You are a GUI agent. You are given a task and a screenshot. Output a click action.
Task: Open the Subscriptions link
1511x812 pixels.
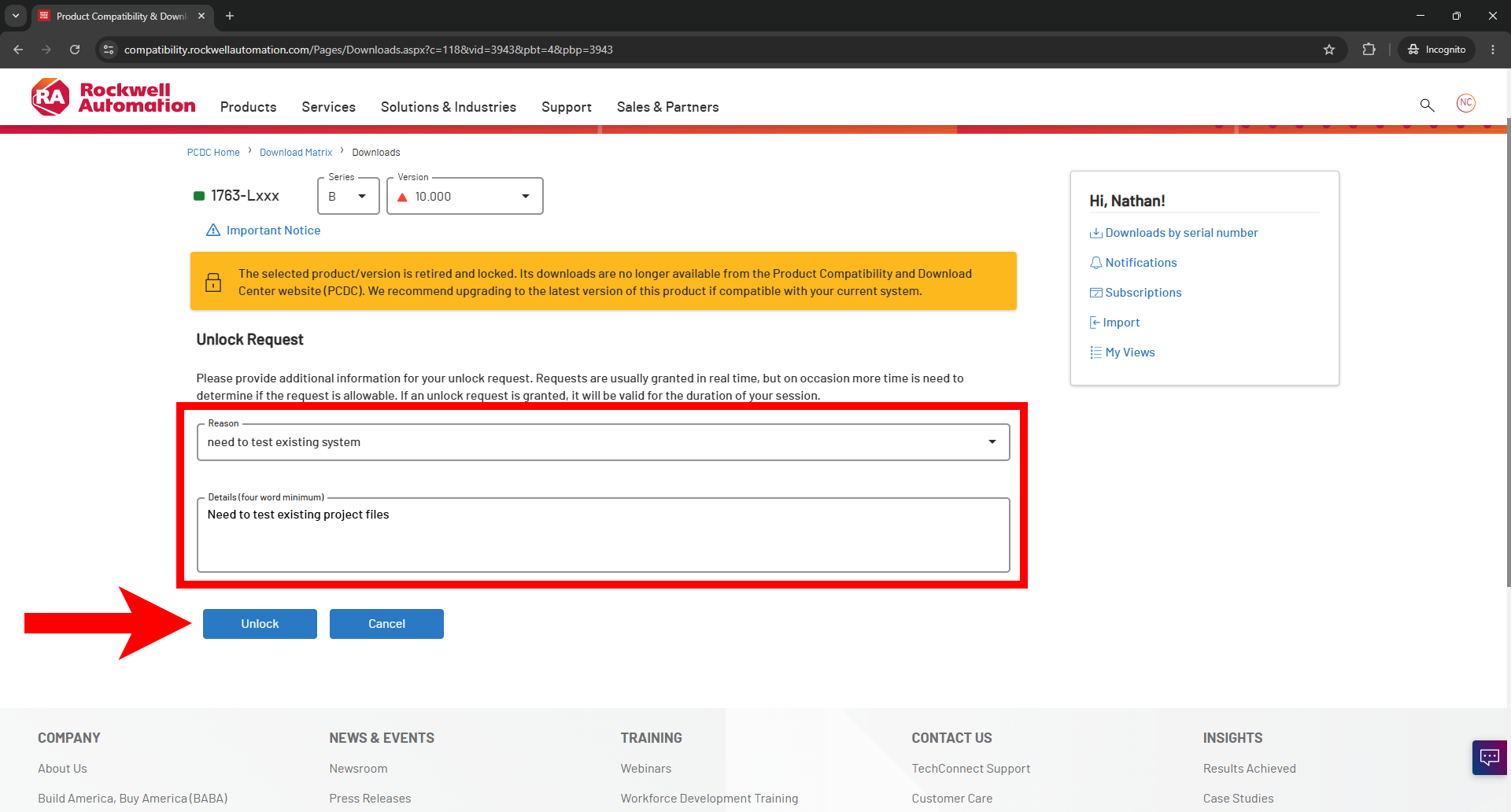[x=1143, y=293]
